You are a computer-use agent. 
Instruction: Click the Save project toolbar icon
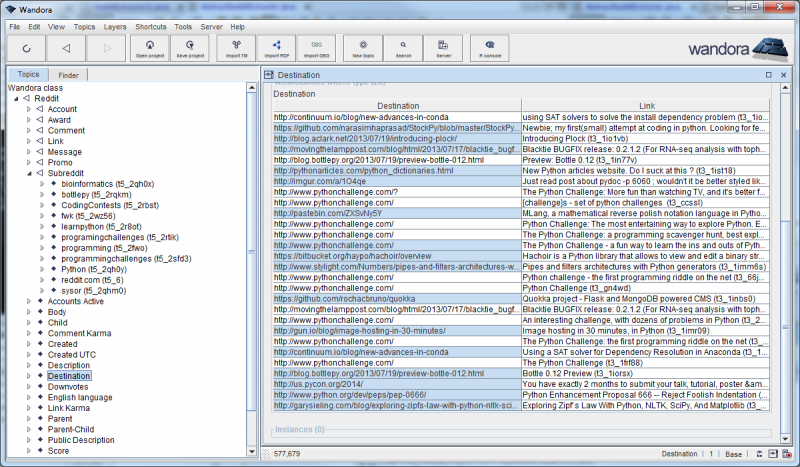tap(189, 47)
